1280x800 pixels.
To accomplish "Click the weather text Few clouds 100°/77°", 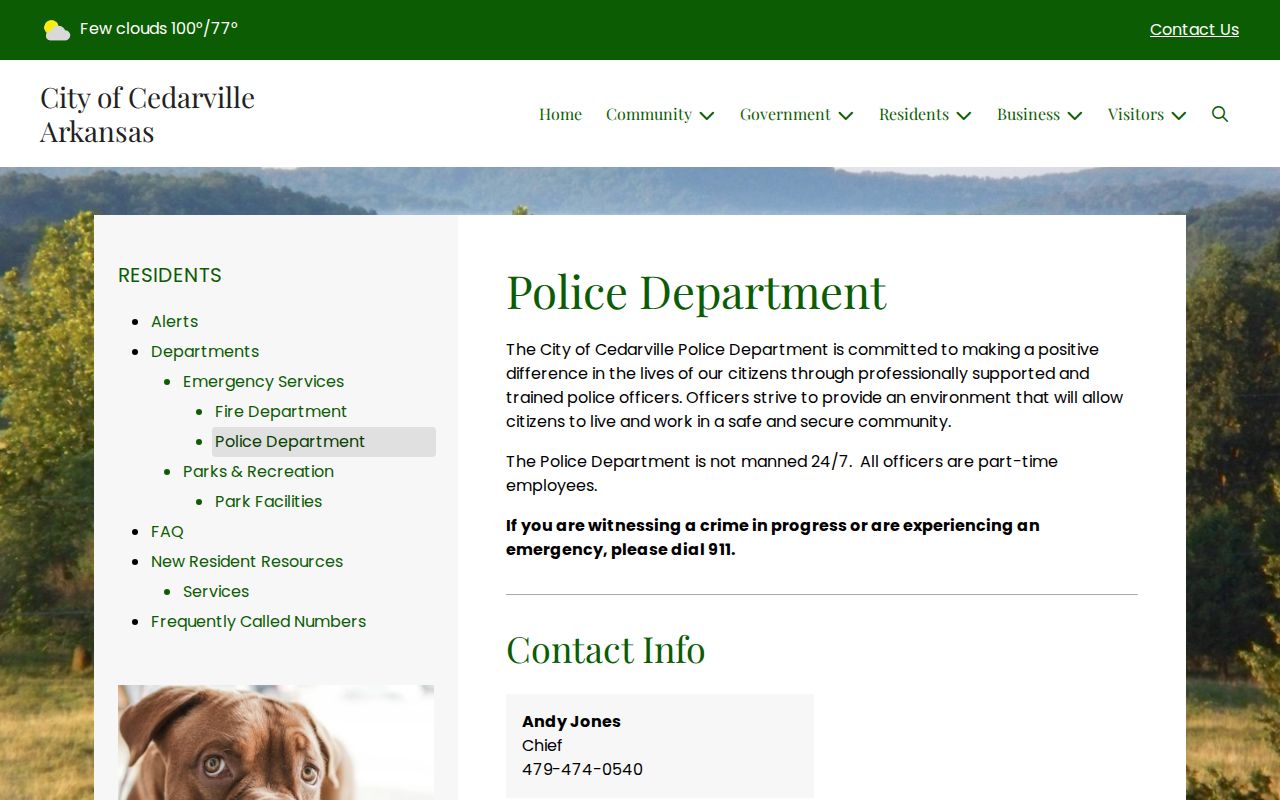I will click(159, 29).
